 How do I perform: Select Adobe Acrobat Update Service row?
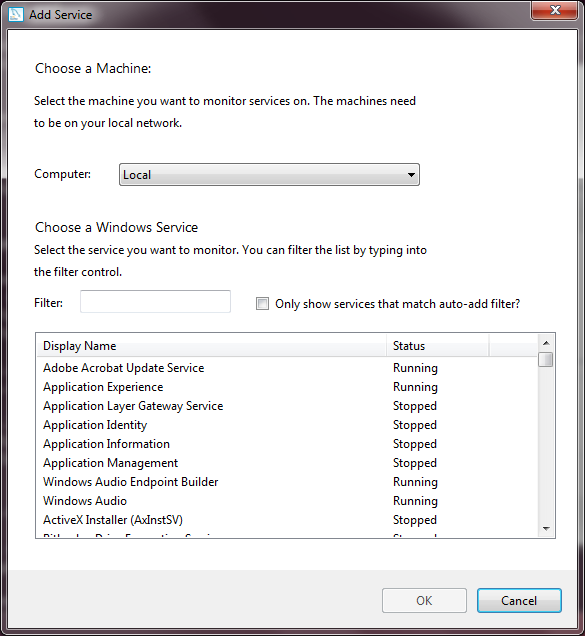pos(287,368)
